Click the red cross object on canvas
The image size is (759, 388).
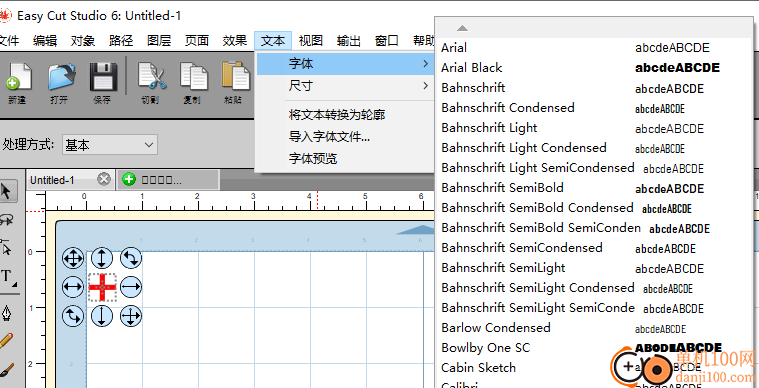click(x=102, y=287)
